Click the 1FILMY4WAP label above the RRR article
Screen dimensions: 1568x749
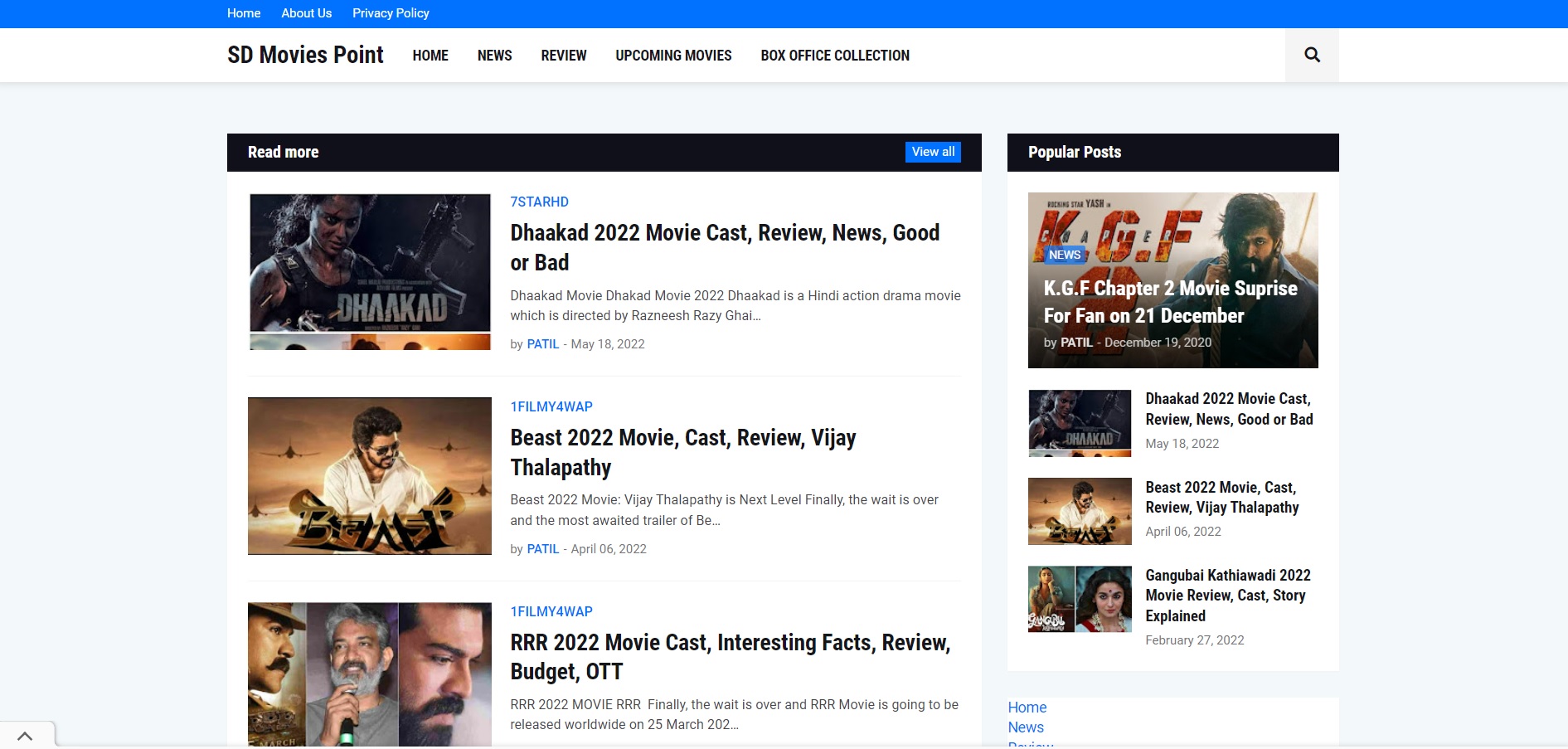pos(551,611)
